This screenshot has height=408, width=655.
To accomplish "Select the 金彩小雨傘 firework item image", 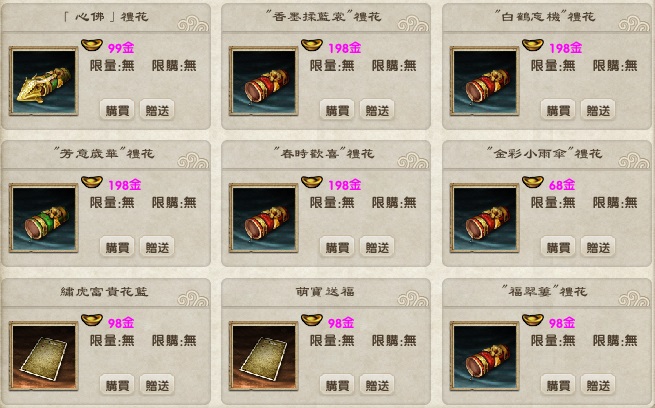I will tap(485, 218).
